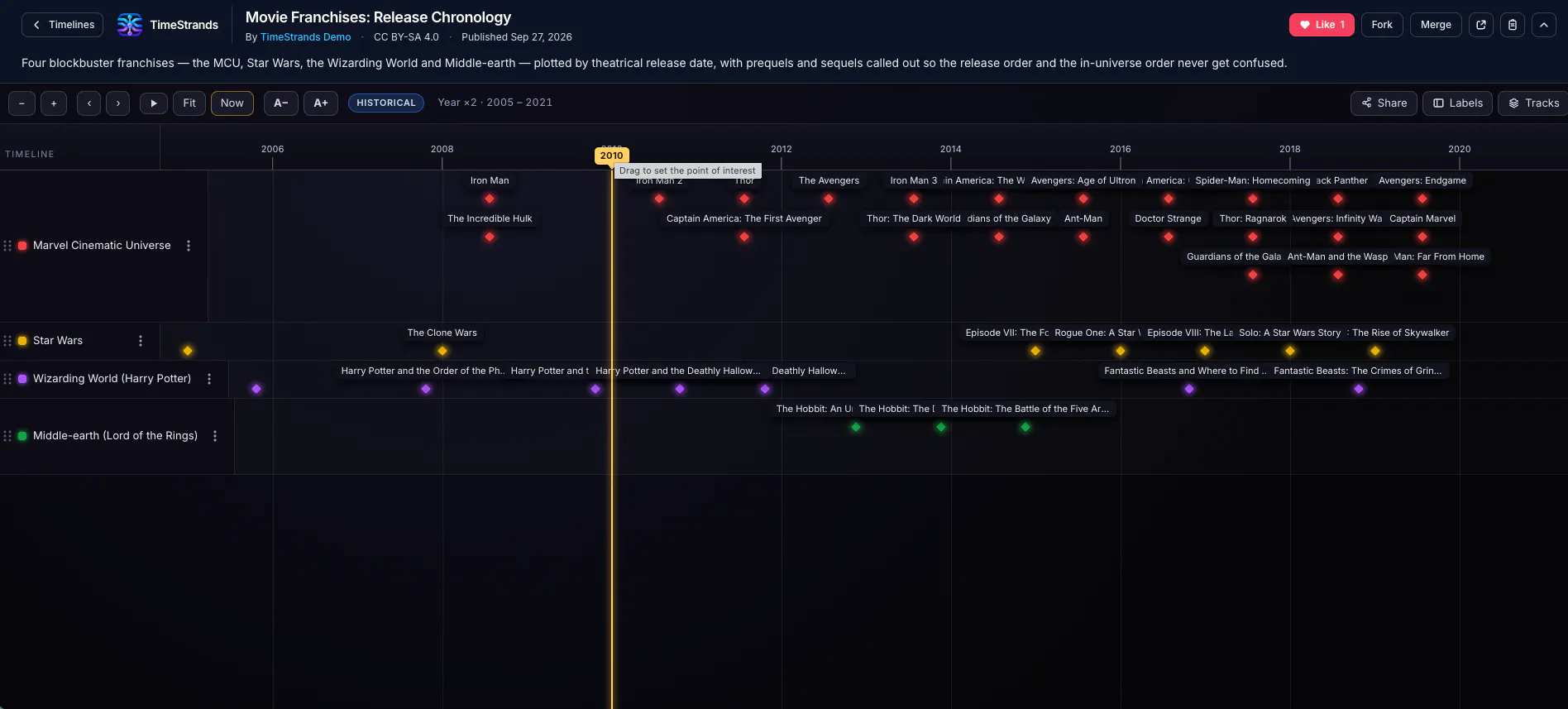Go to previous with left chevron button

point(89,103)
